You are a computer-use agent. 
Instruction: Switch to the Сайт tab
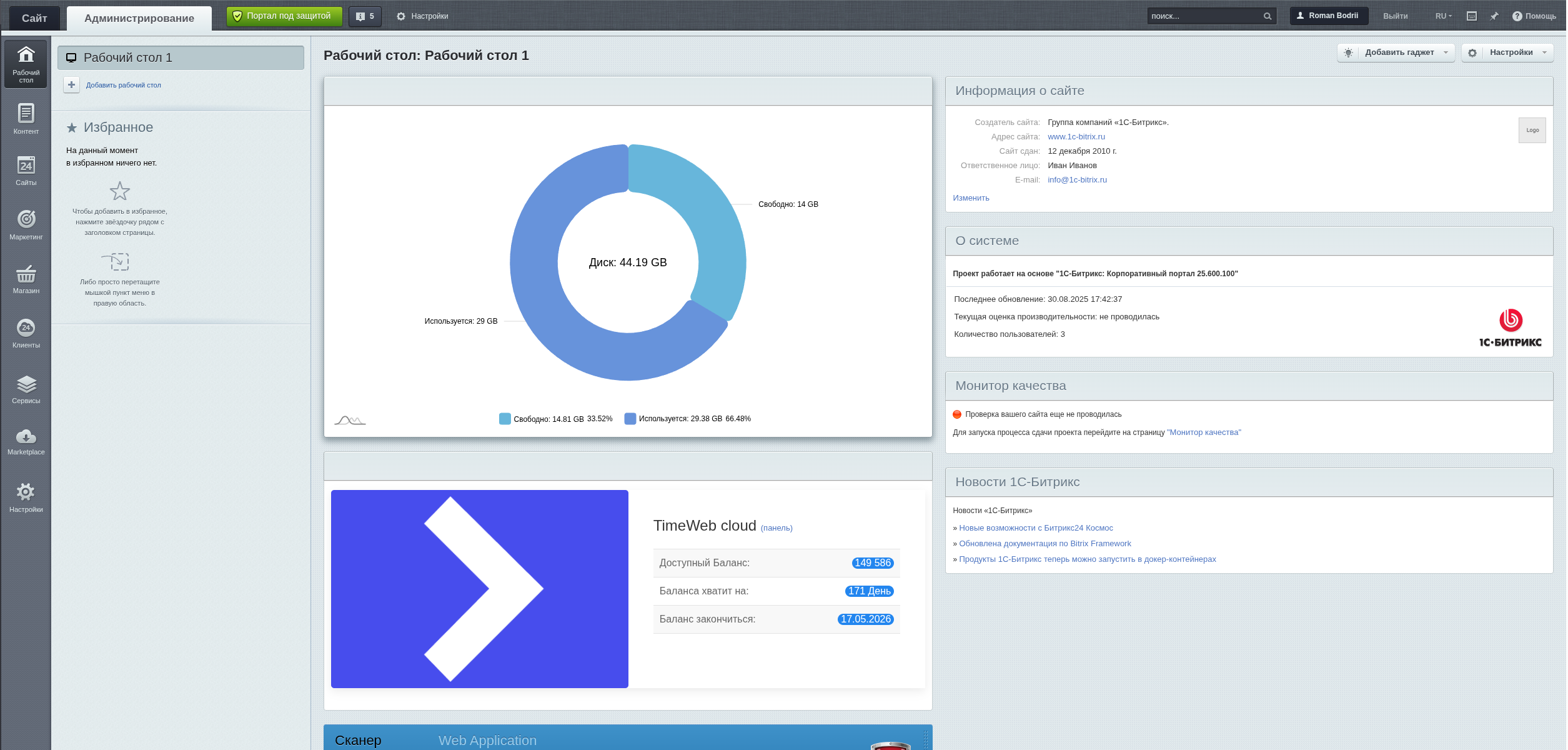click(x=34, y=18)
